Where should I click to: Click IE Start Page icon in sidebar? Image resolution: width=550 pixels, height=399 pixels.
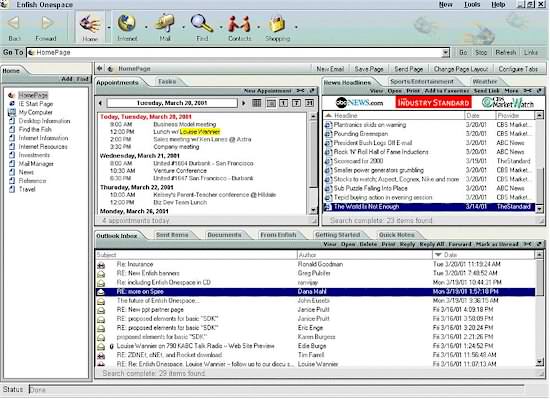[12, 104]
